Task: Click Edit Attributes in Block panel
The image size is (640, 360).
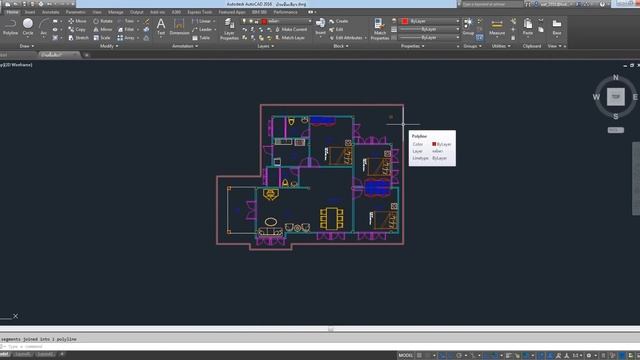Action: [346, 38]
